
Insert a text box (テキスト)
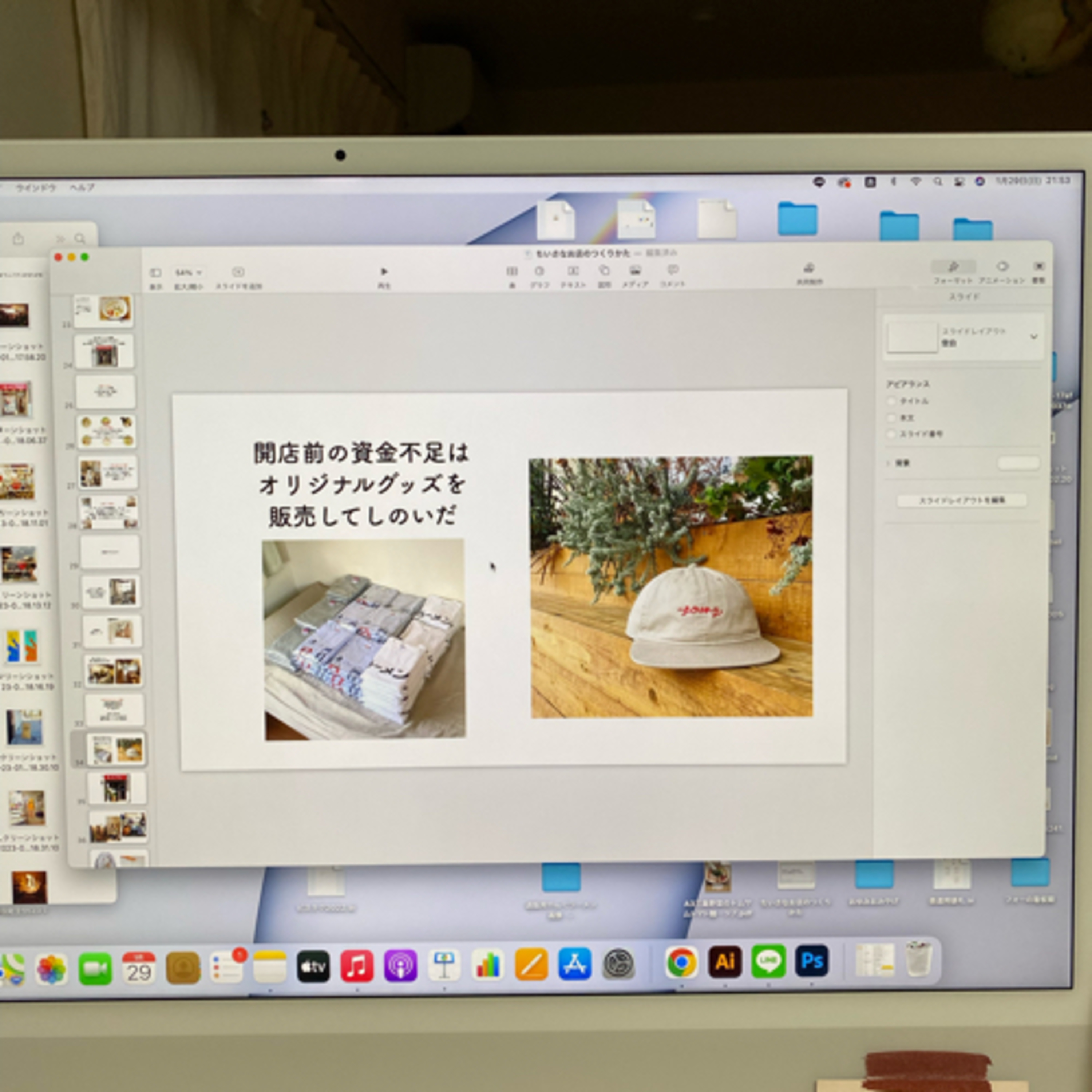pos(573,271)
